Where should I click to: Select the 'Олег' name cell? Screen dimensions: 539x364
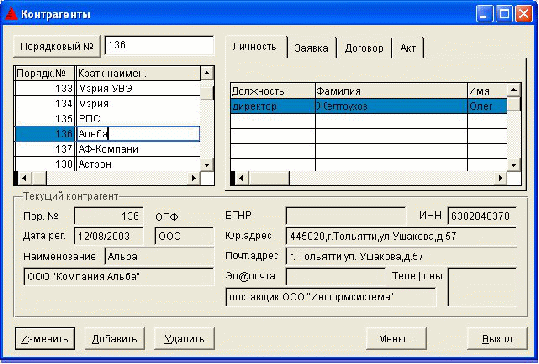487,106
